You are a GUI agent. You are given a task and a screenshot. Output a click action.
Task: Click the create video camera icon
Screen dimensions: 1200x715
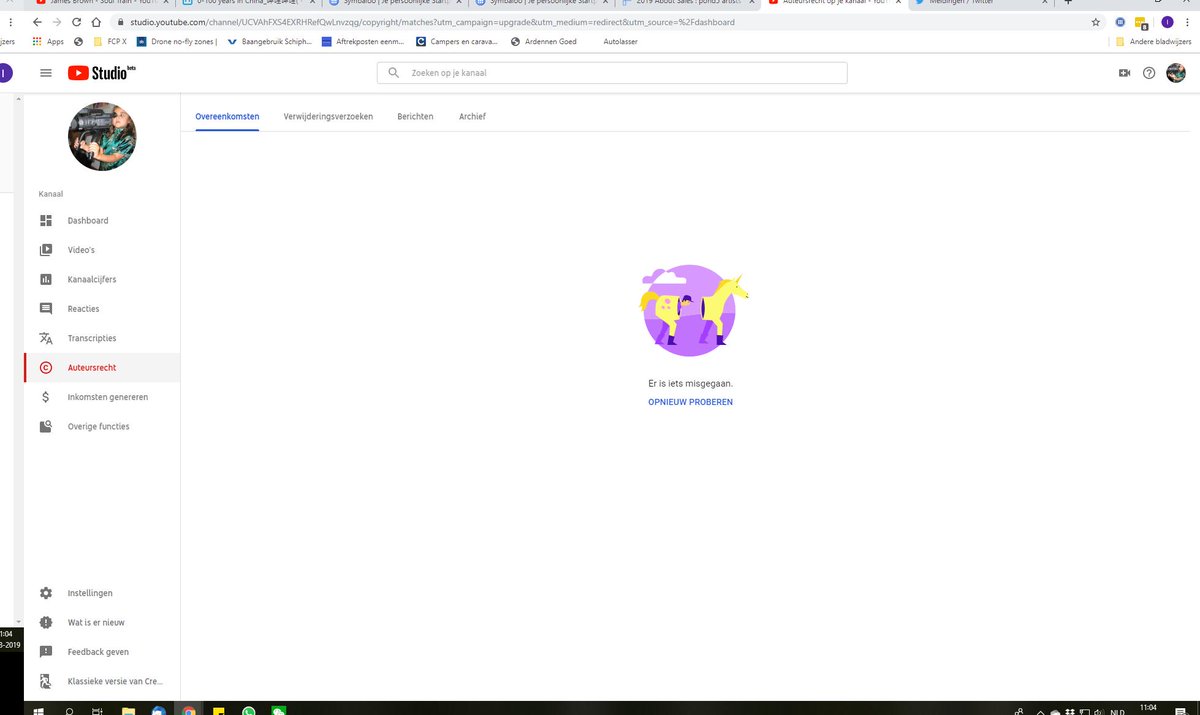[x=1124, y=73]
